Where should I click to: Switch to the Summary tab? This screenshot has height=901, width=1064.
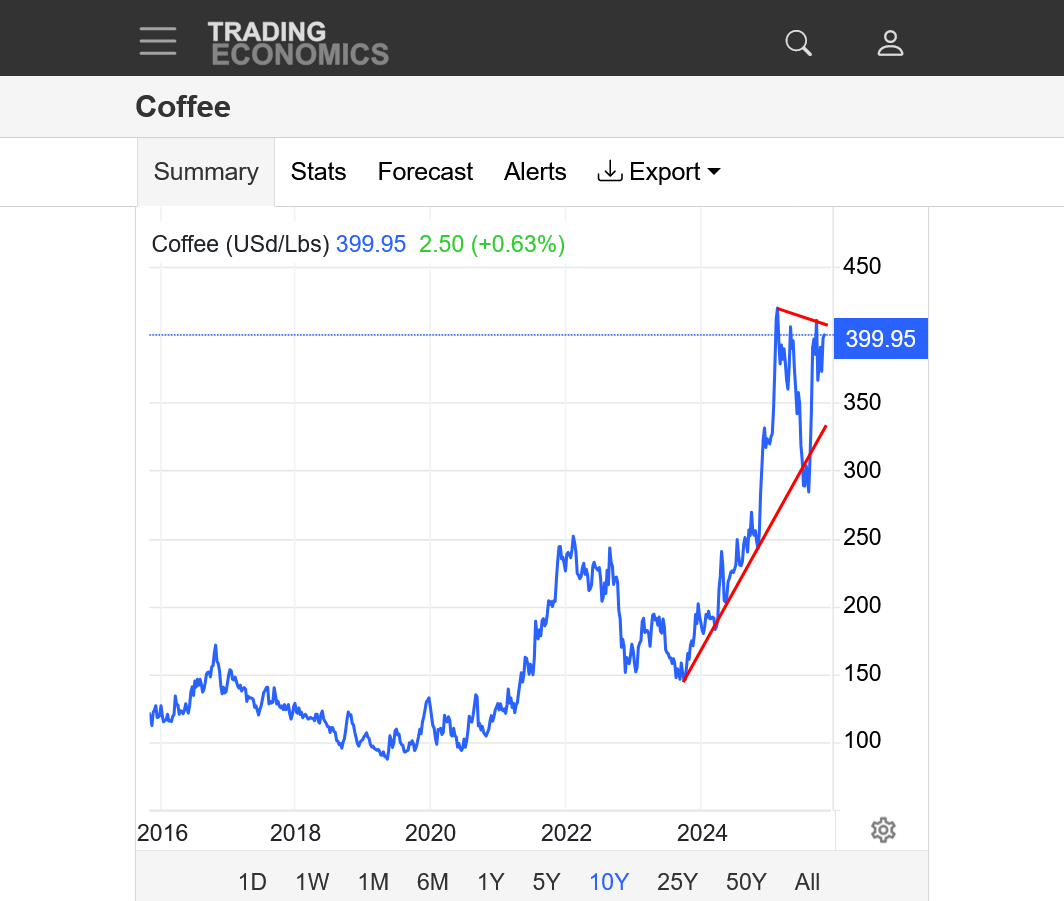[x=206, y=172]
